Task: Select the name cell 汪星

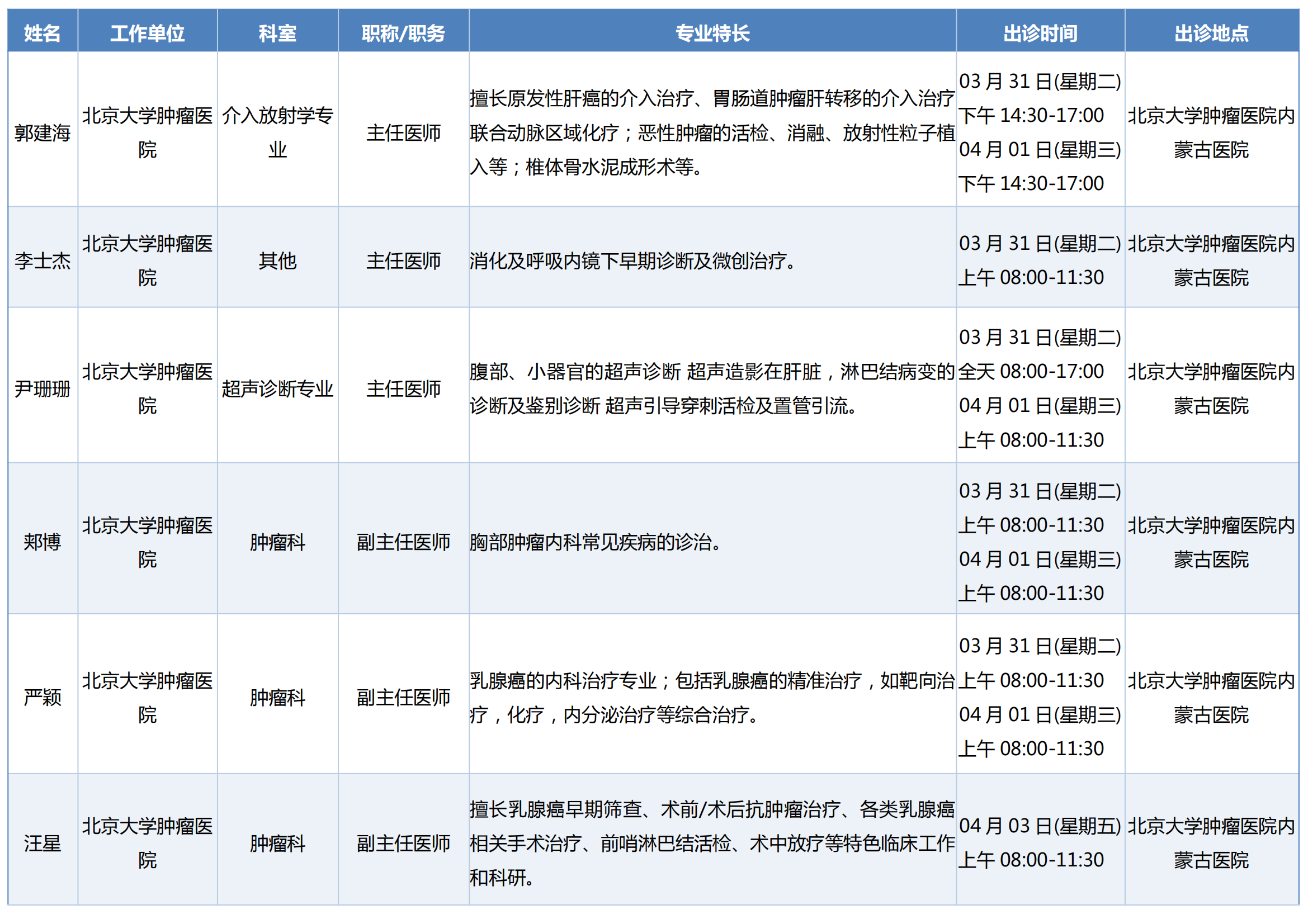Action: pyautogui.click(x=42, y=843)
